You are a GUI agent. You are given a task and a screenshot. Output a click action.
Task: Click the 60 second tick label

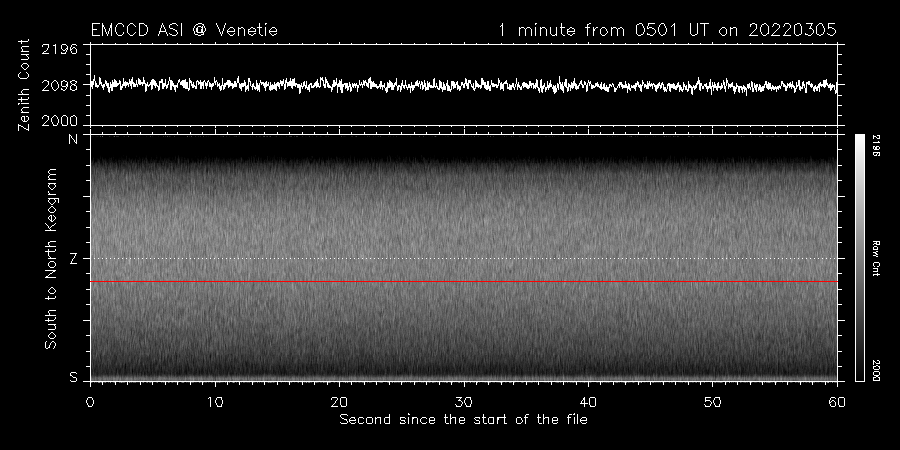click(837, 402)
